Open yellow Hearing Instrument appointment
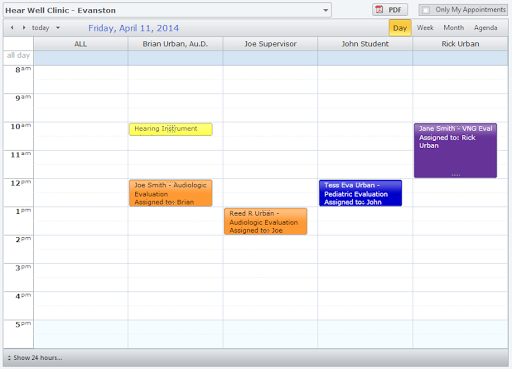The height and width of the screenshot is (369, 512). (171, 129)
